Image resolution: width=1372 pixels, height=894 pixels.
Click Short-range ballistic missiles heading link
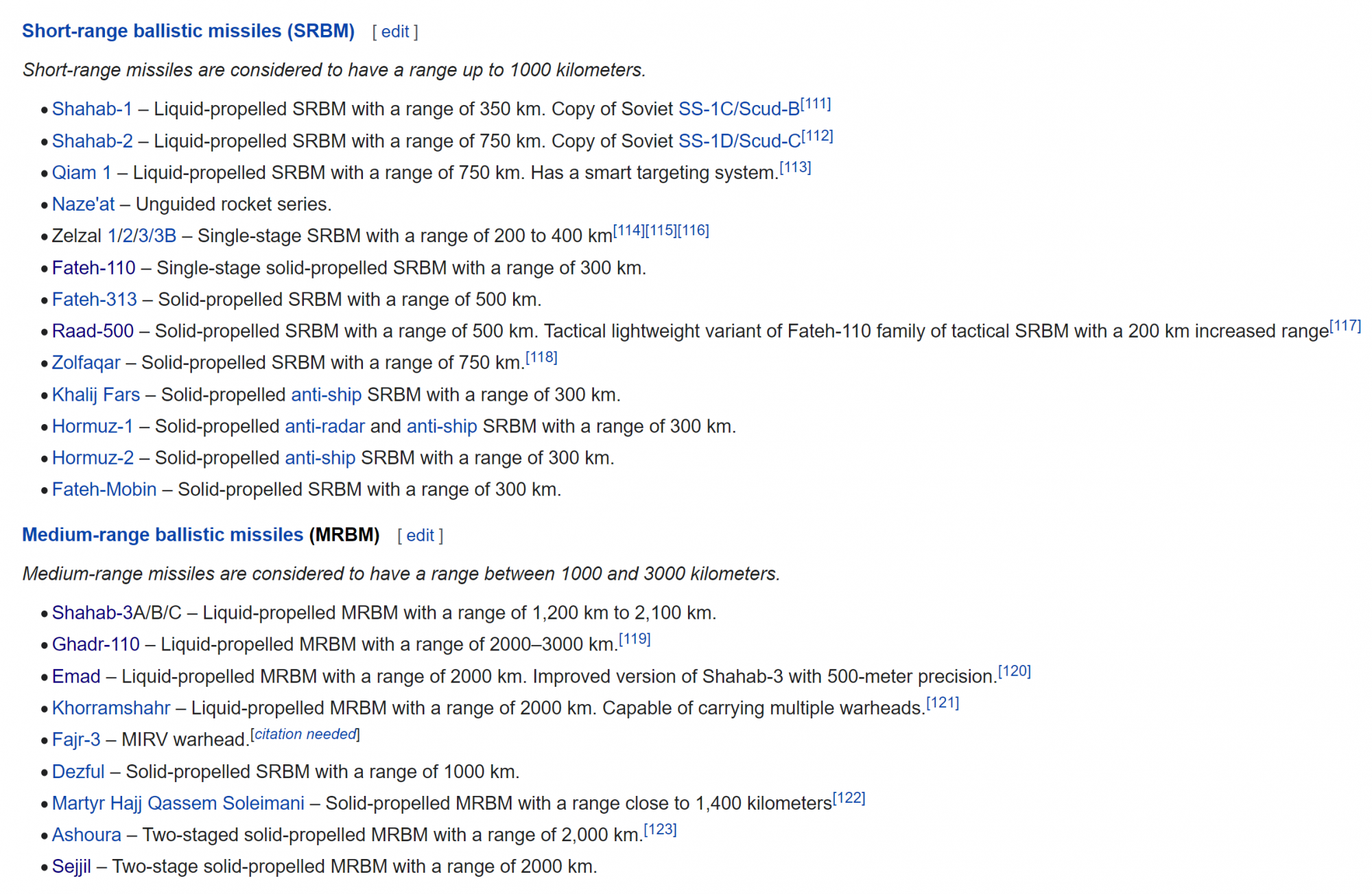pyautogui.click(x=189, y=31)
